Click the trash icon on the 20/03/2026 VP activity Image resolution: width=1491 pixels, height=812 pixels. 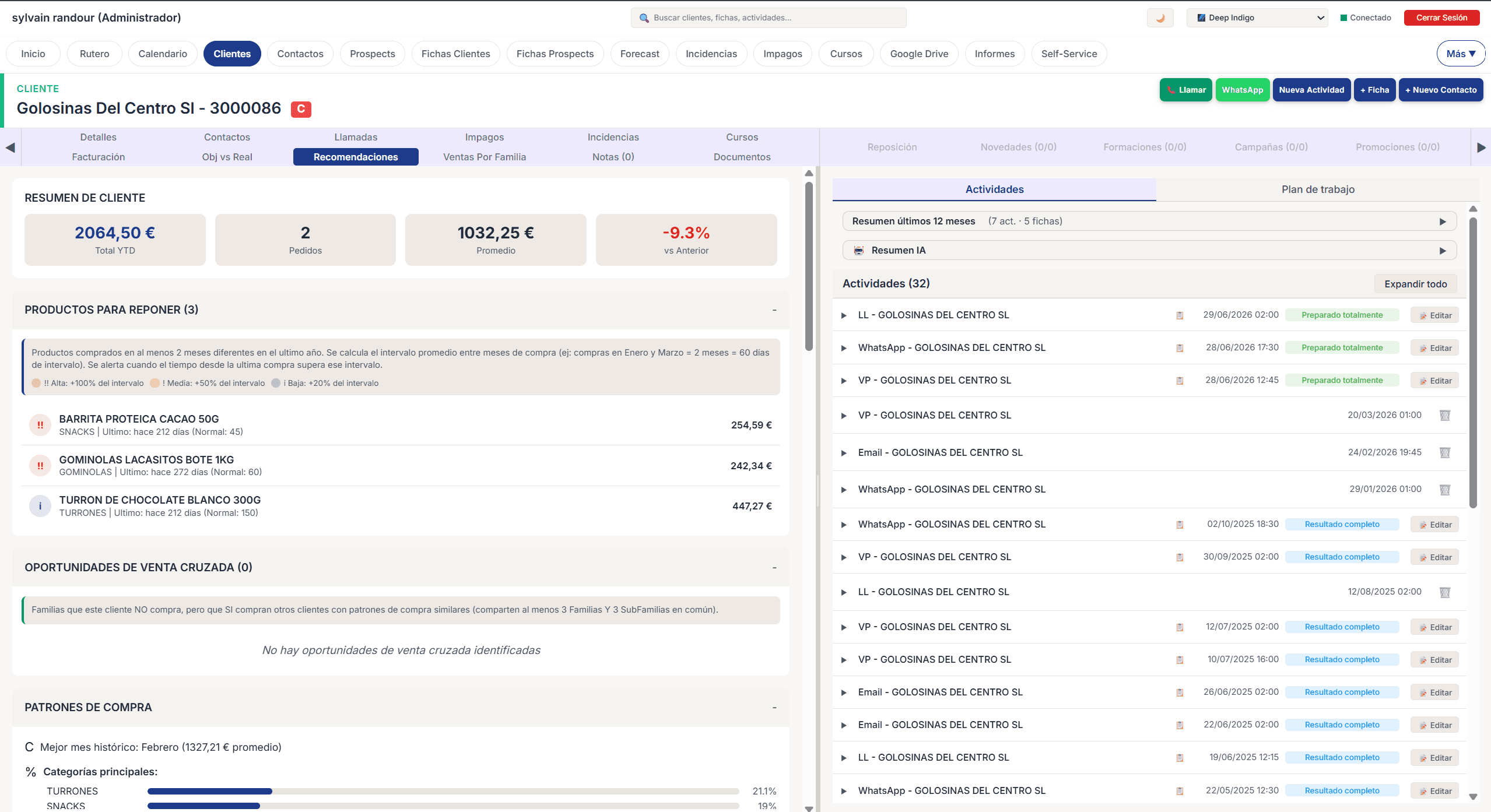click(1444, 415)
